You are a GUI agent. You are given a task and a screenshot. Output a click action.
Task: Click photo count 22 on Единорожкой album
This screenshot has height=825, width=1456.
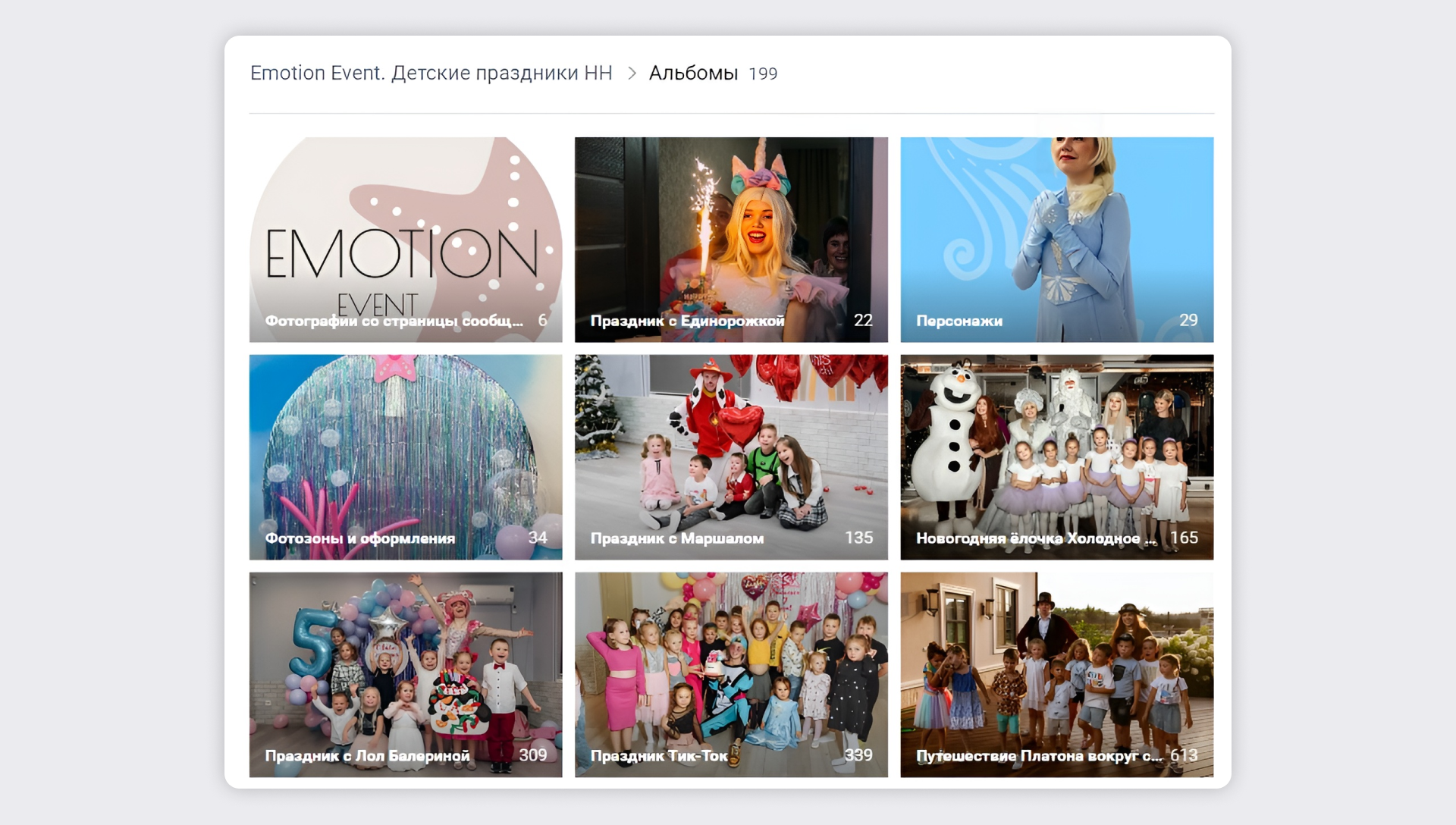click(863, 320)
